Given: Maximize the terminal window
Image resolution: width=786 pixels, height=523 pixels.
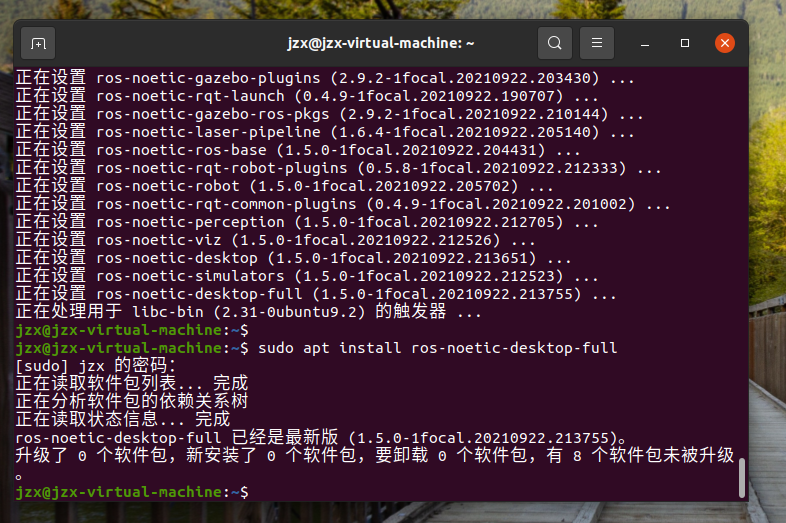Looking at the screenshot, I should coord(685,43).
